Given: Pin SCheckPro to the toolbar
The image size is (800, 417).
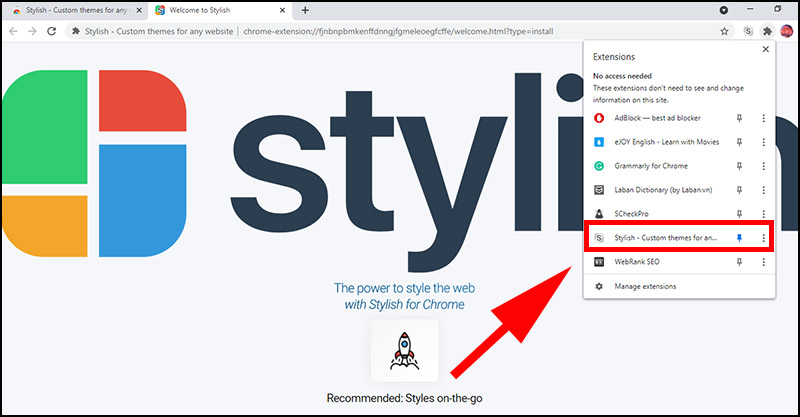Looking at the screenshot, I should [739, 214].
